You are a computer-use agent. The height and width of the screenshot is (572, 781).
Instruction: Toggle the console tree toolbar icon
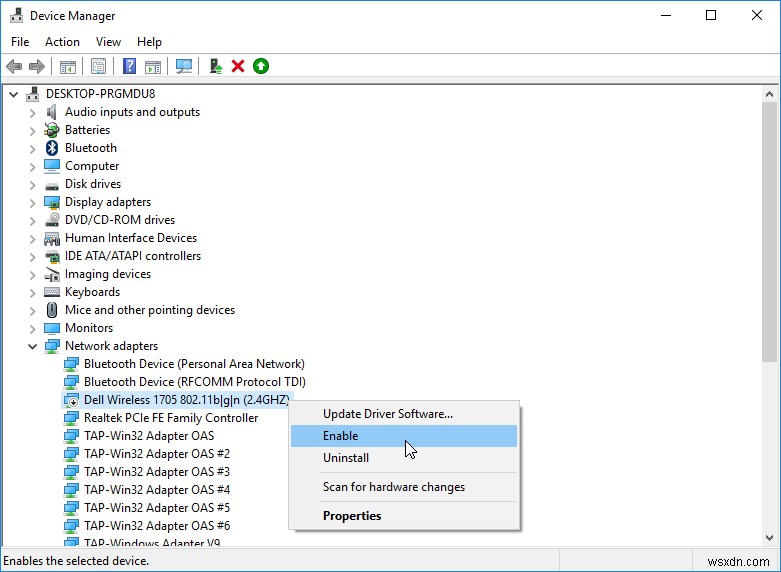pyautogui.click(x=68, y=66)
